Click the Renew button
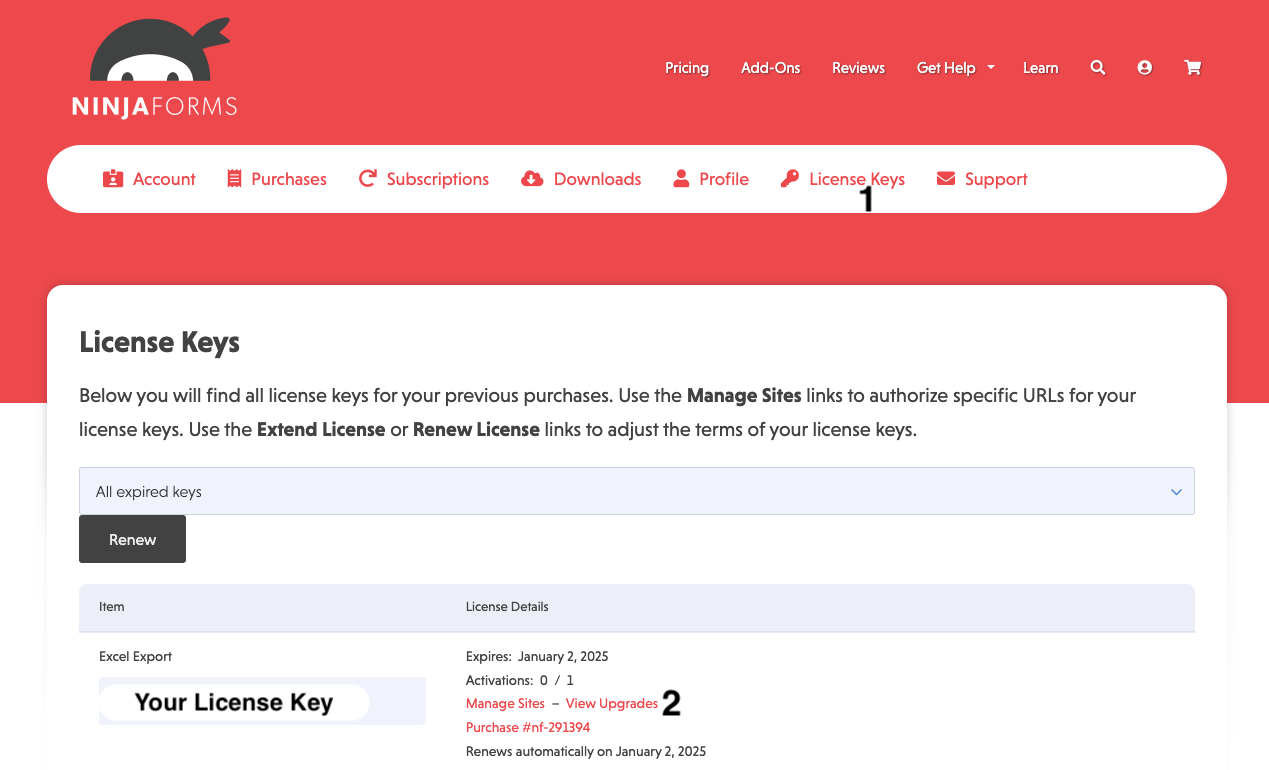The width and height of the screenshot is (1269, 770). coord(132,538)
